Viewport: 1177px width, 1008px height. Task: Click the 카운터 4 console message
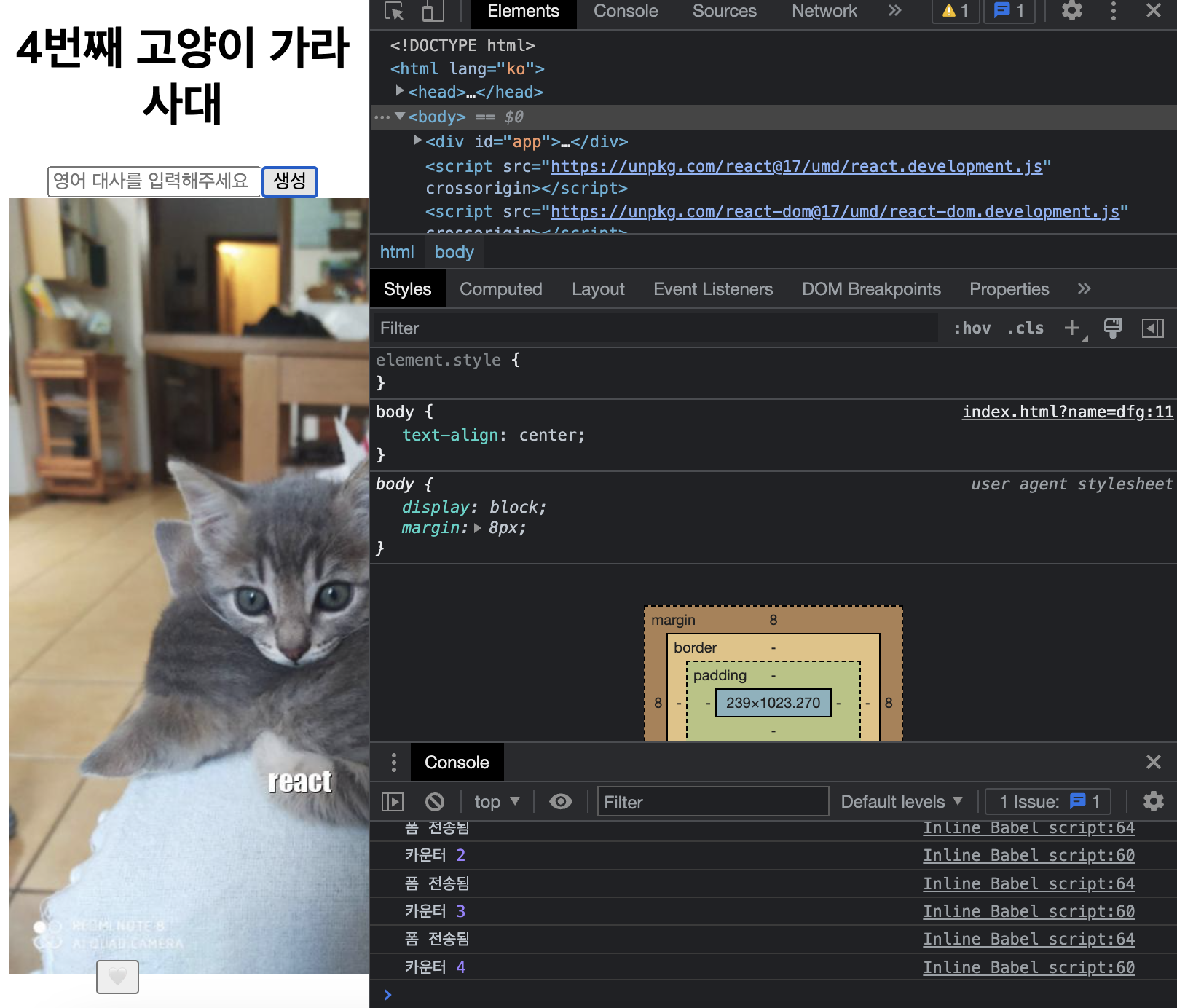(435, 968)
